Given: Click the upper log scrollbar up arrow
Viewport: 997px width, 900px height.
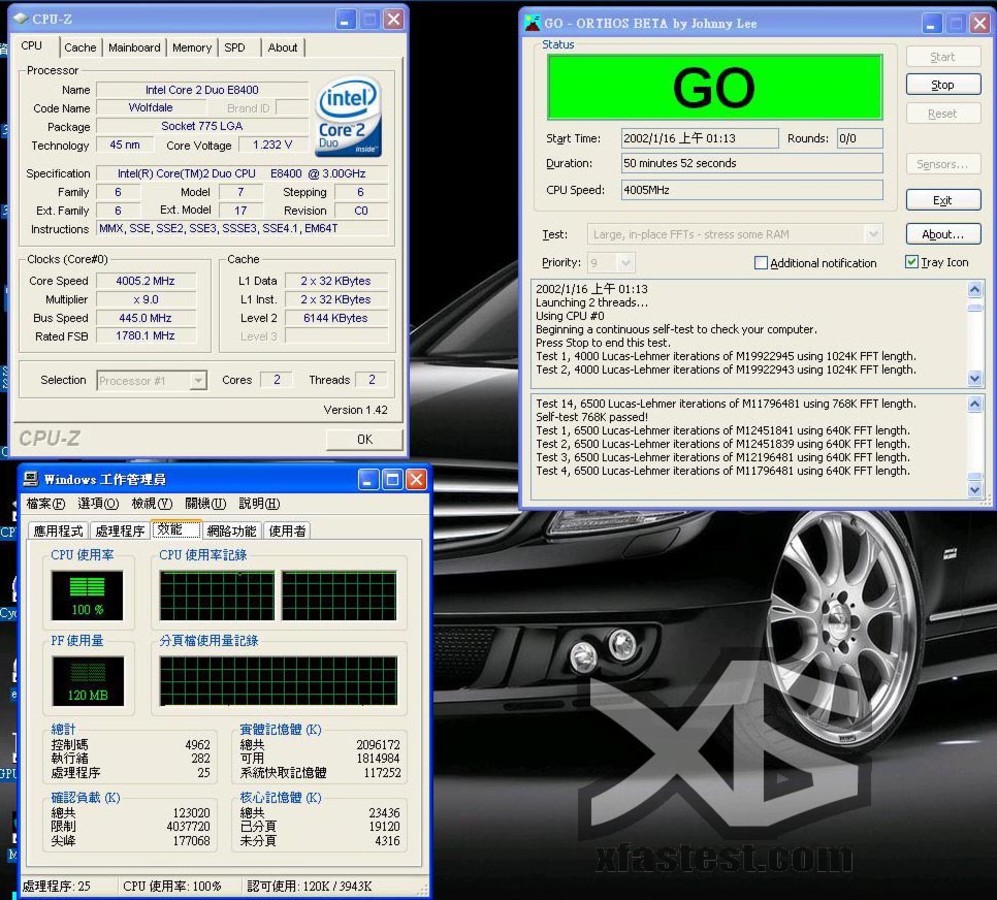Looking at the screenshot, I should click(975, 290).
